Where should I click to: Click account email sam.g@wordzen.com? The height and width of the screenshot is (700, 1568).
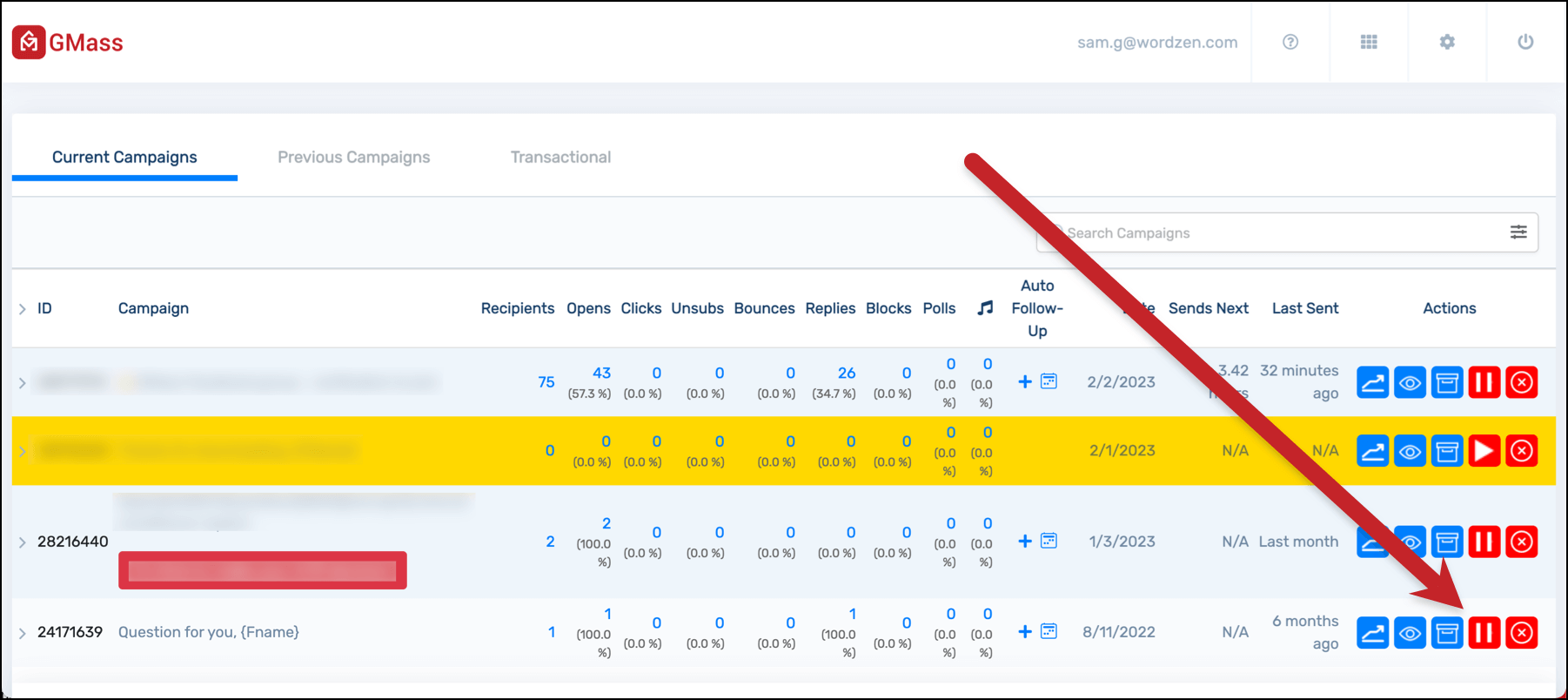click(1157, 42)
